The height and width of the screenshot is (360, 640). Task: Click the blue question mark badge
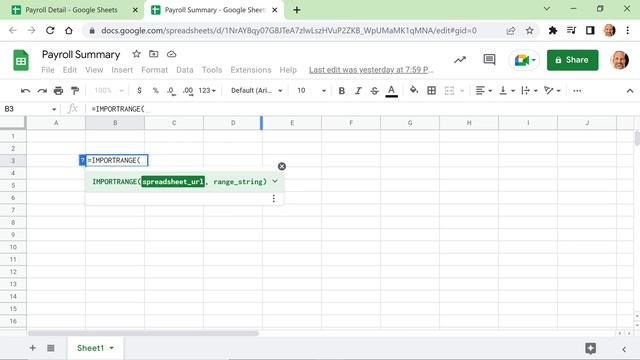click(82, 160)
